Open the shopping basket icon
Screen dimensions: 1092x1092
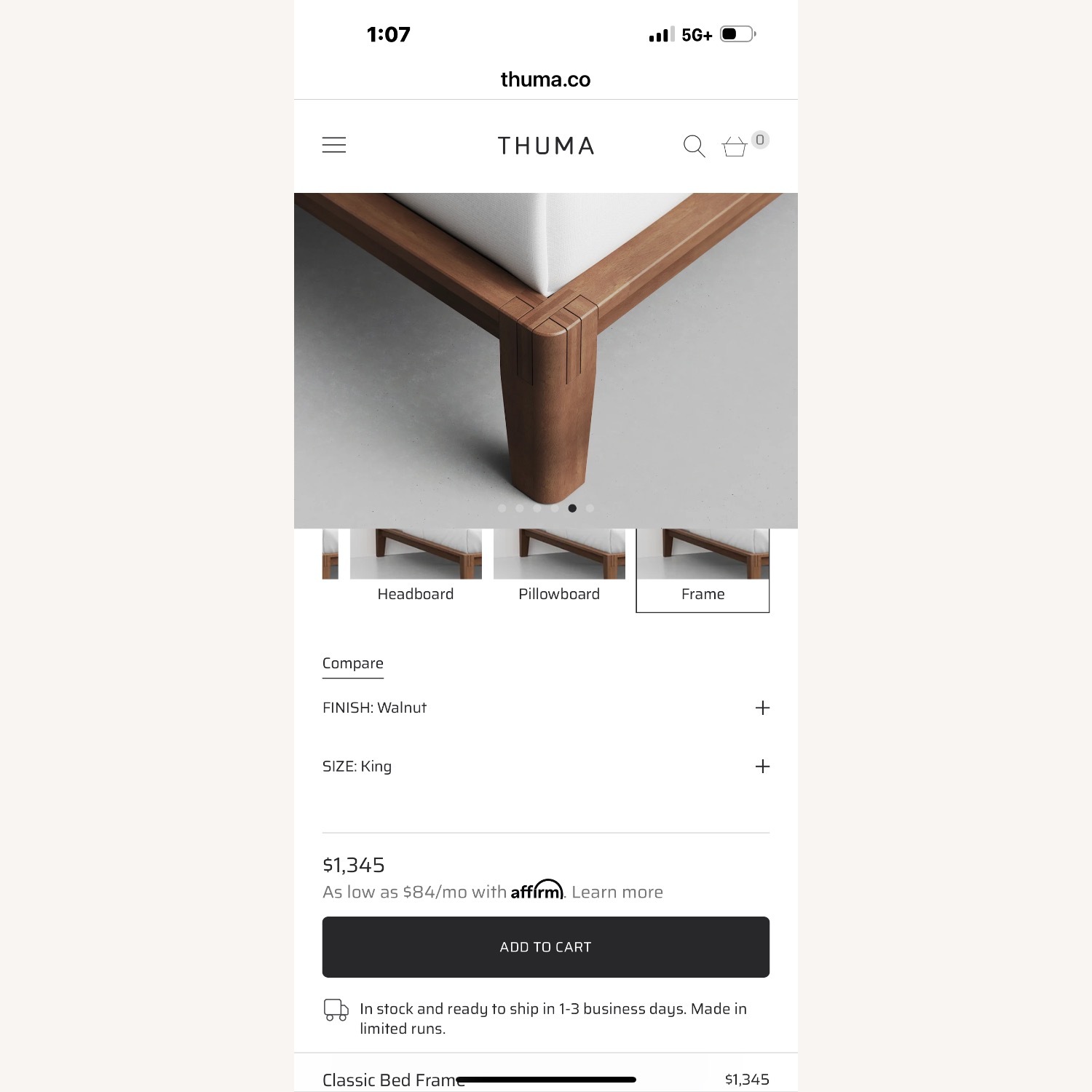(x=734, y=146)
